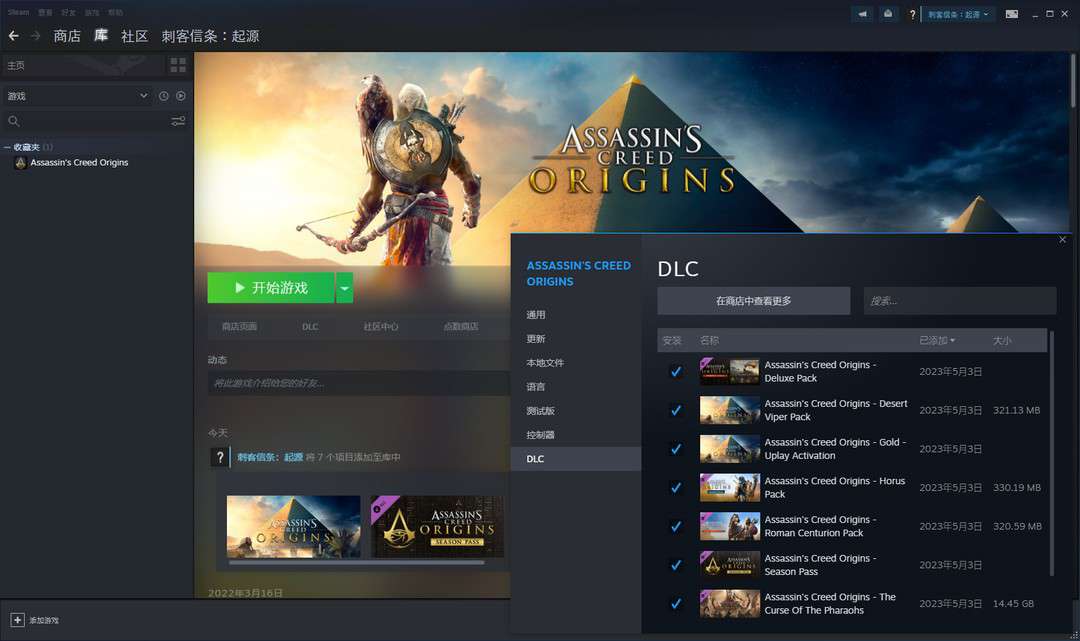Image resolution: width=1080 pixels, height=641 pixels.
Task: Open the Steam menu
Action: click(19, 12)
